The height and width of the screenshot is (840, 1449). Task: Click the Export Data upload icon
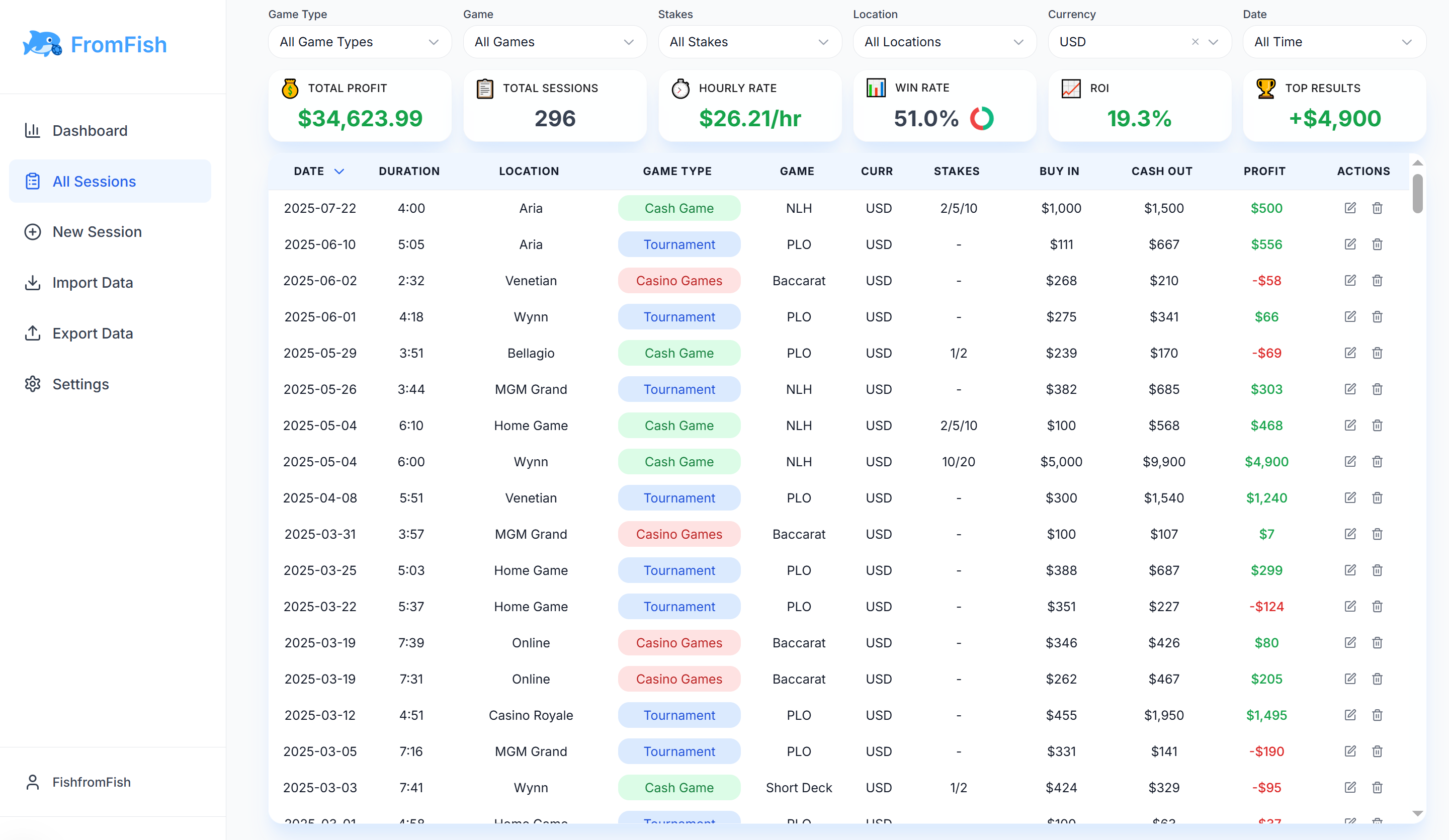point(32,333)
